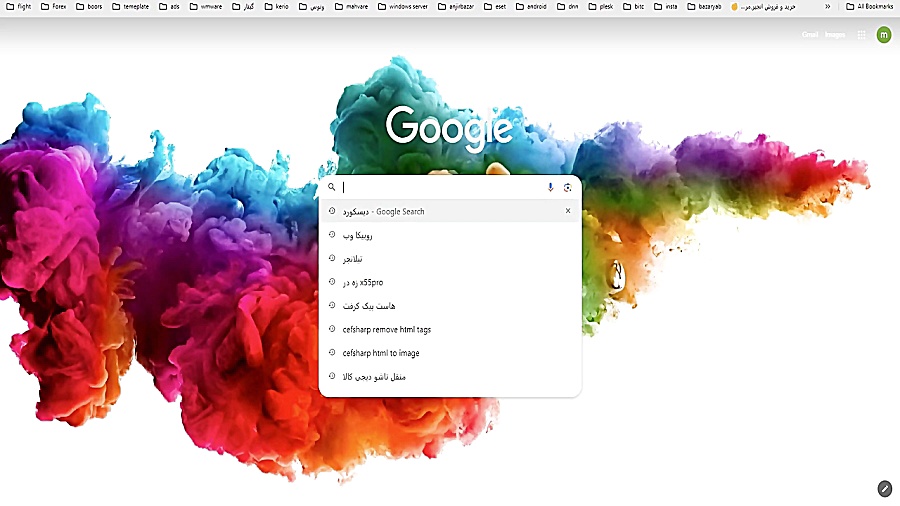
Task: Open the windows server bookmarks folder
Action: [x=403, y=7]
